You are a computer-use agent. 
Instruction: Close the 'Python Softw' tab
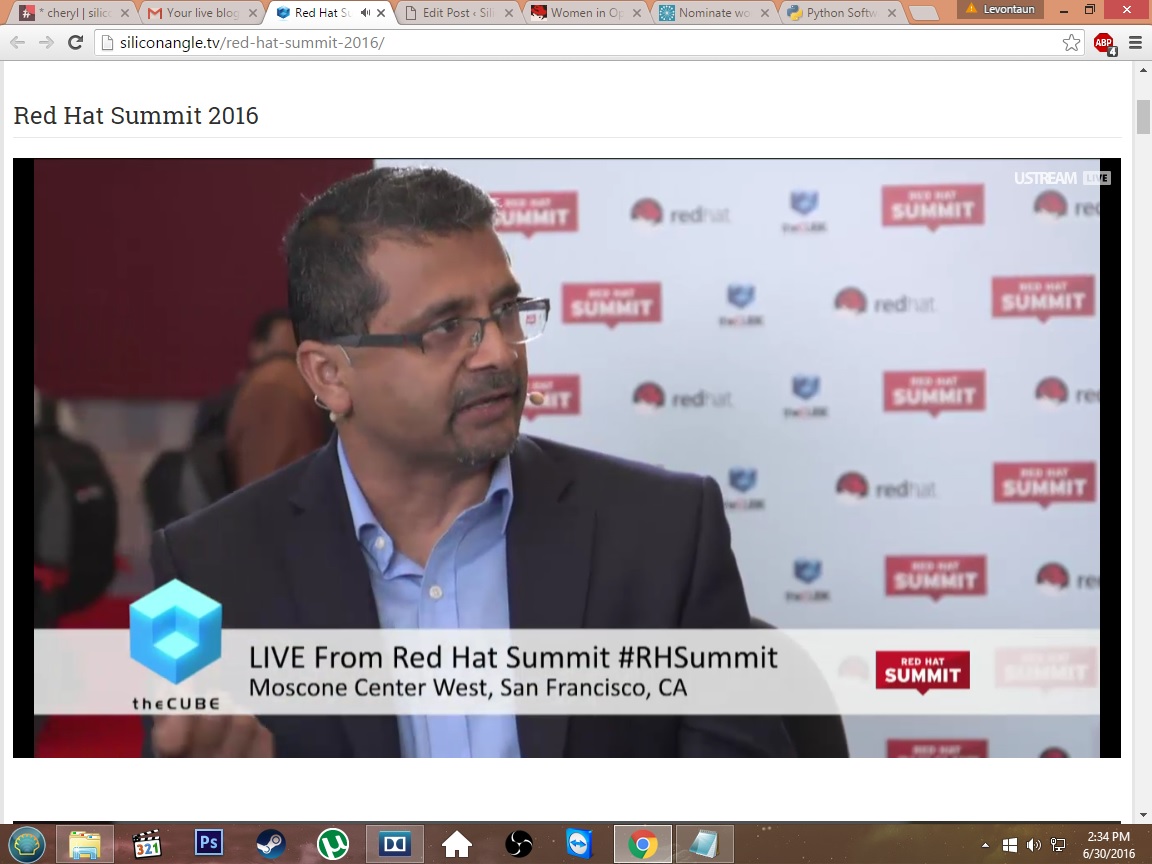tap(892, 12)
